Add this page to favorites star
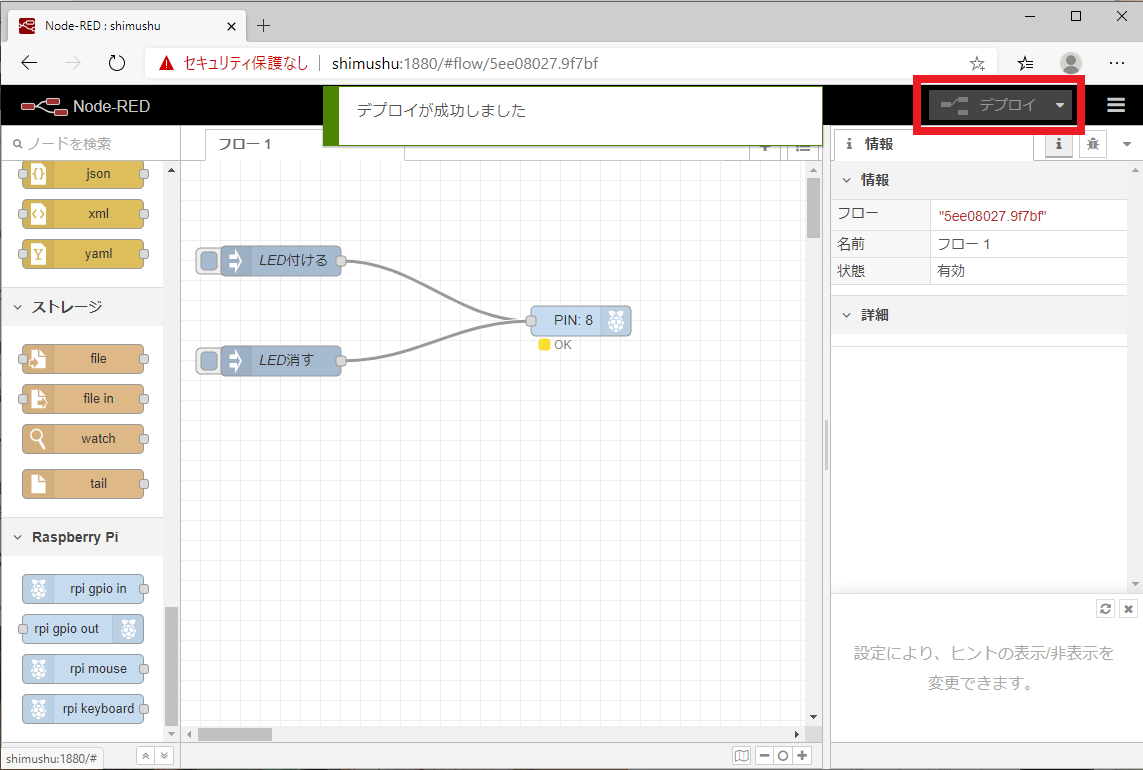 pyautogui.click(x=978, y=64)
